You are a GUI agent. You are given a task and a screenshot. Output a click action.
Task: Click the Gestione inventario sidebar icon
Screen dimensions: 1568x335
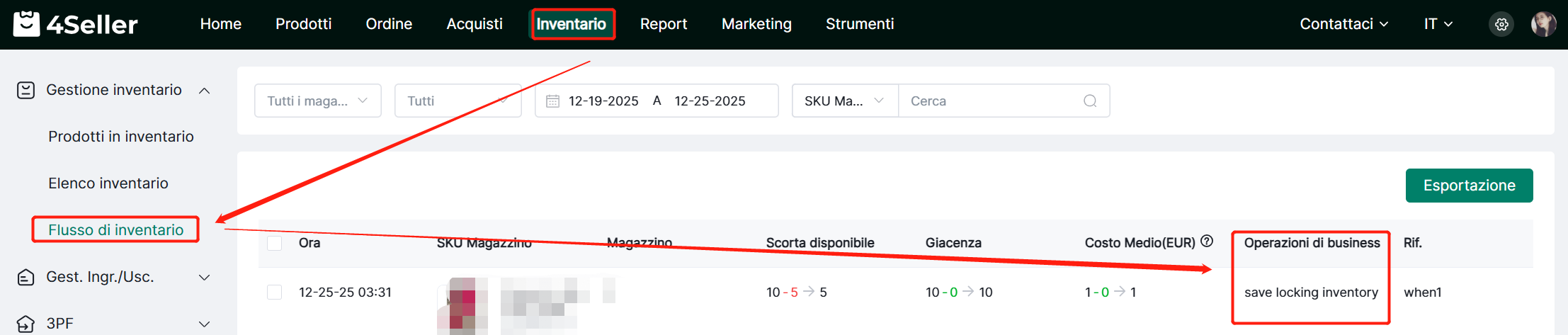[x=26, y=90]
